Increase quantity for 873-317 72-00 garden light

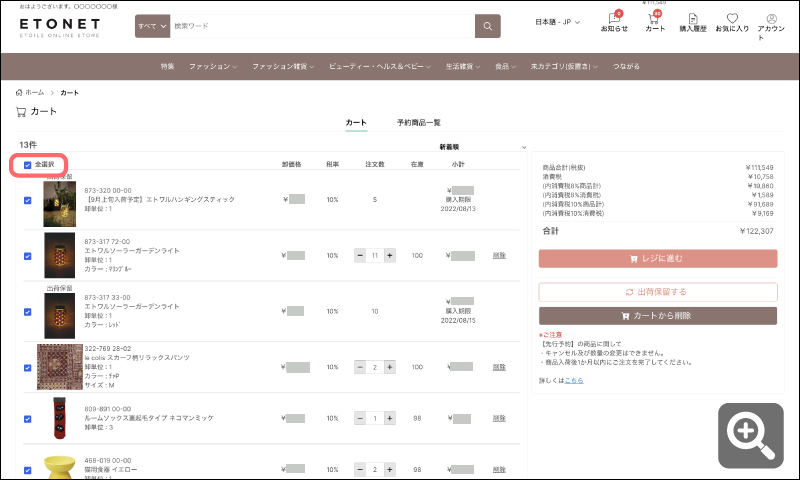[390, 255]
